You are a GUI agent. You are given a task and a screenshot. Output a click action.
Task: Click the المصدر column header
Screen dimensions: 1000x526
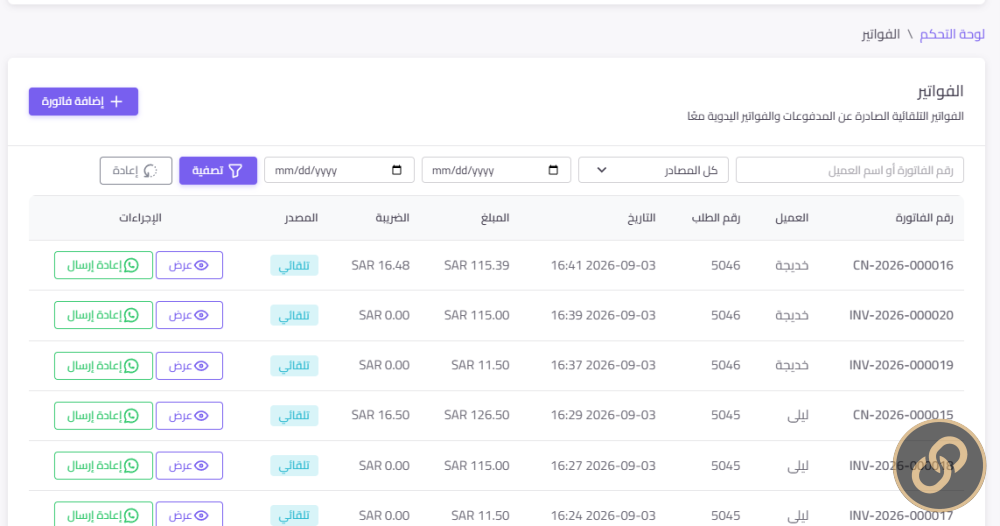301,218
